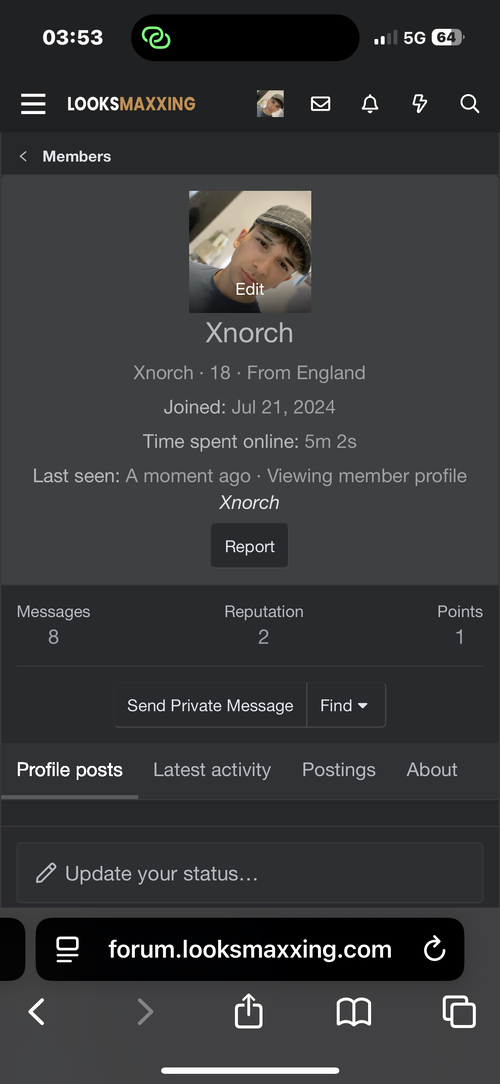Open the About tab
This screenshot has height=1084, width=500.
pos(432,769)
